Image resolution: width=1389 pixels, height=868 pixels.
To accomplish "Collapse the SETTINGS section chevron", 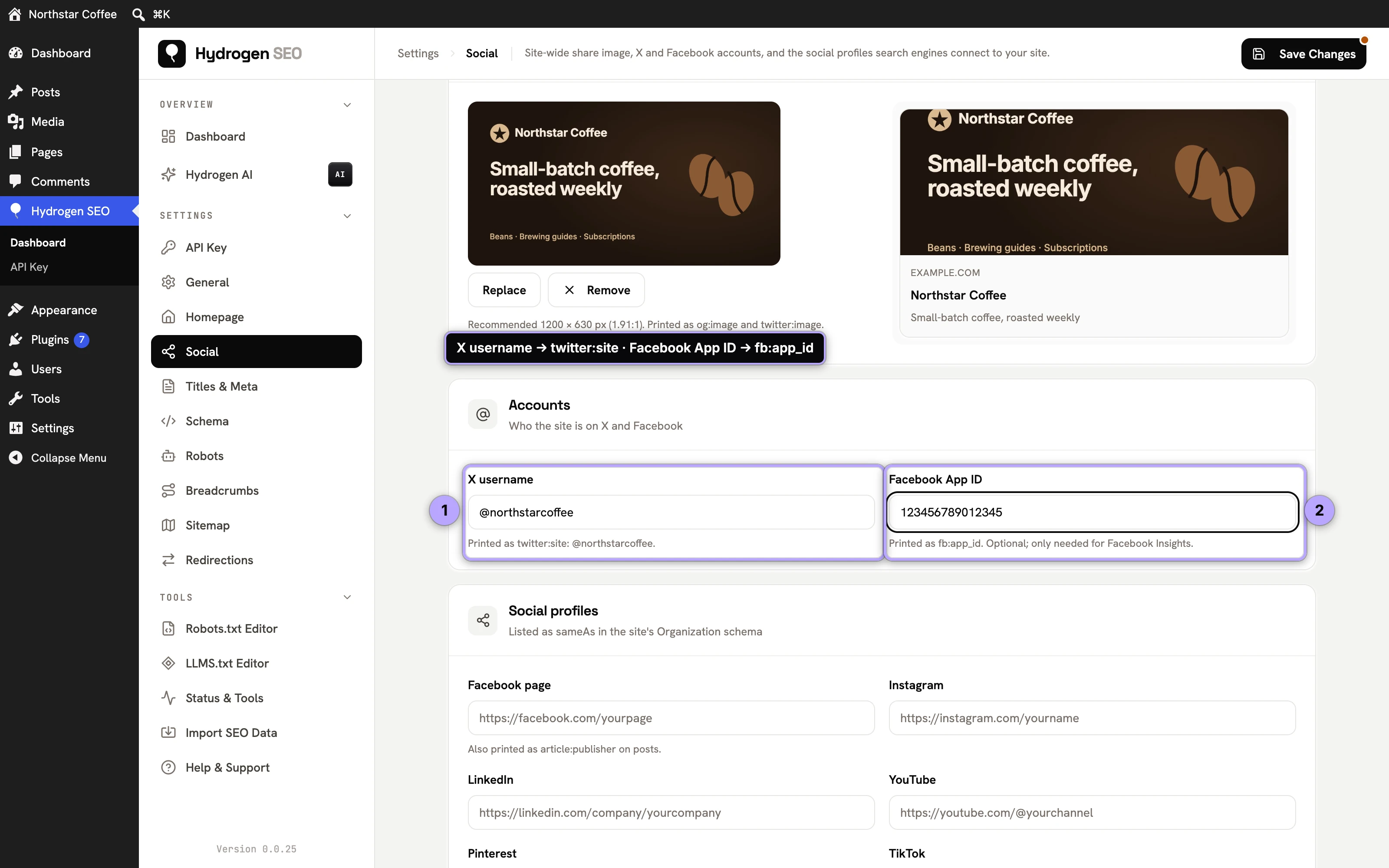I will tap(347, 216).
